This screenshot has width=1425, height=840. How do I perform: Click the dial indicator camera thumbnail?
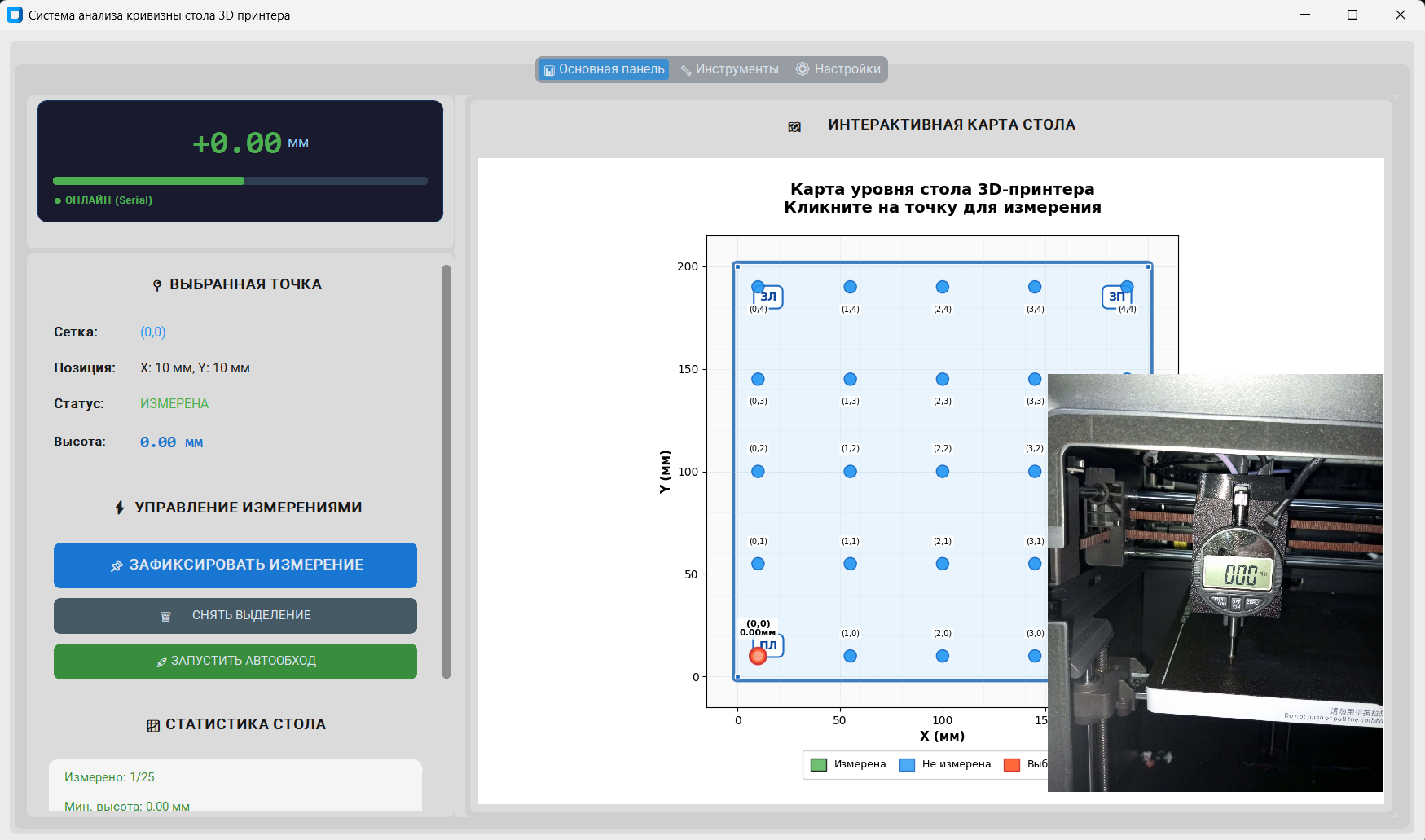click(1215, 583)
